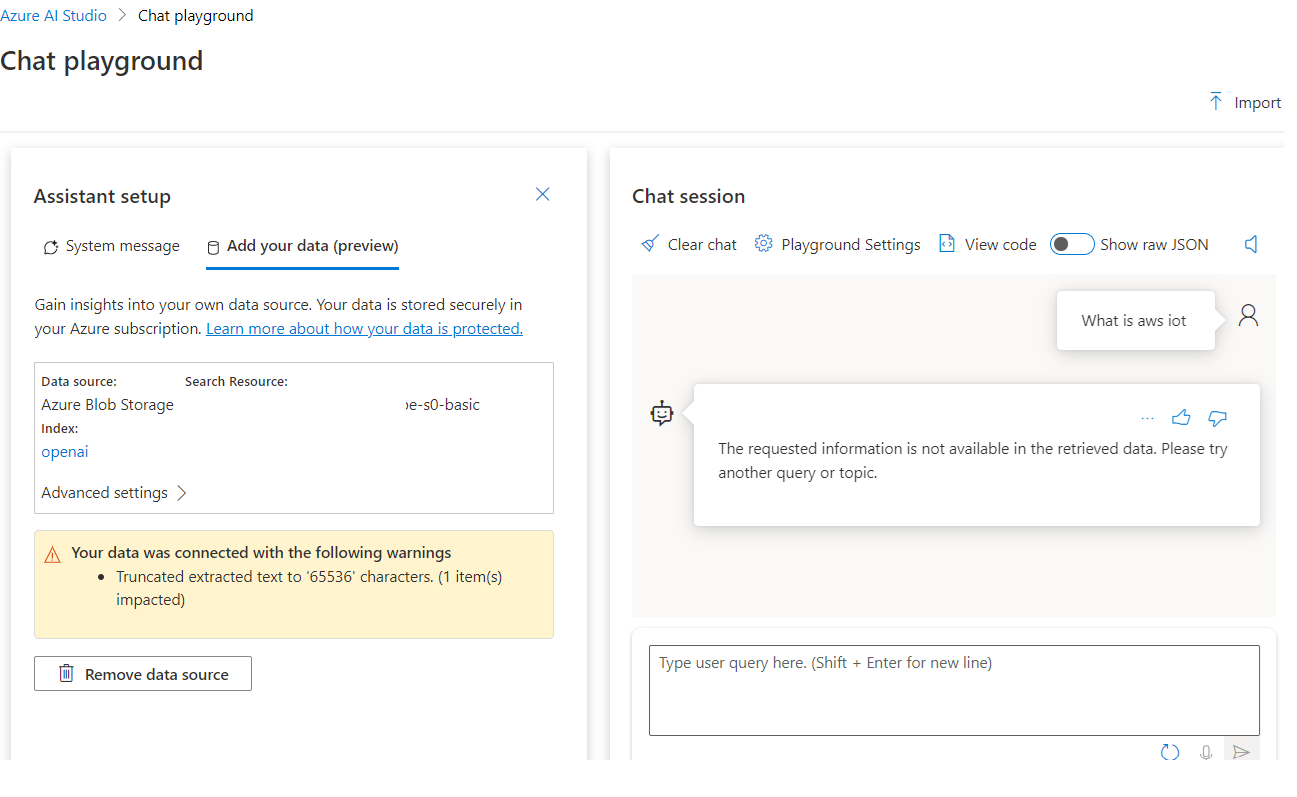Viewport: 1297px width, 797px height.
Task: Open the openai index link
Action: point(65,452)
